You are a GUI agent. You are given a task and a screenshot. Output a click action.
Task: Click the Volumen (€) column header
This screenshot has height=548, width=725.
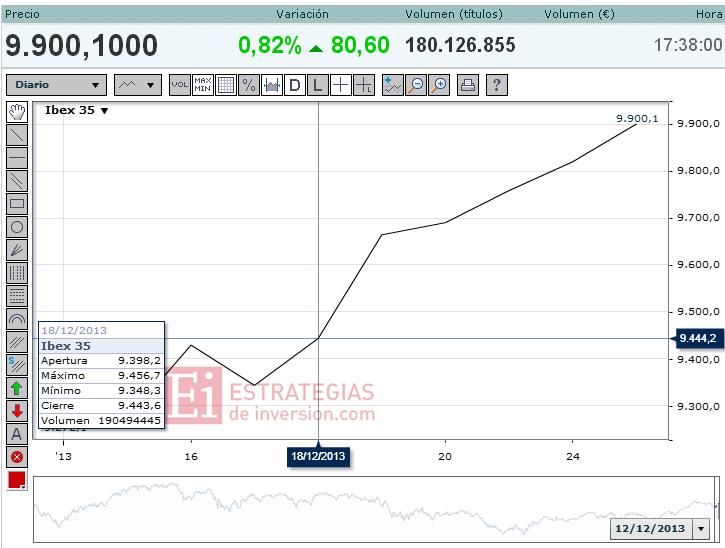tap(579, 14)
